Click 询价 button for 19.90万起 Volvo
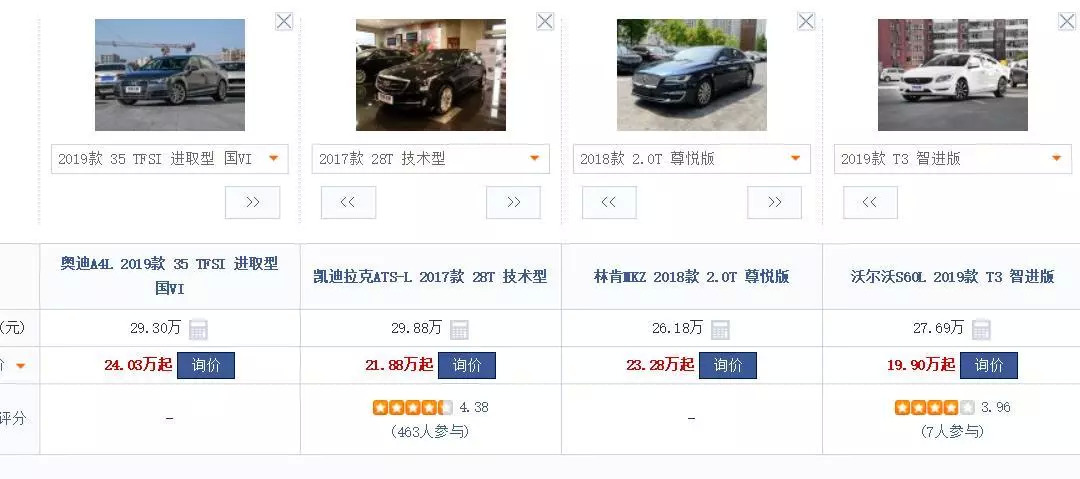 (x=989, y=365)
